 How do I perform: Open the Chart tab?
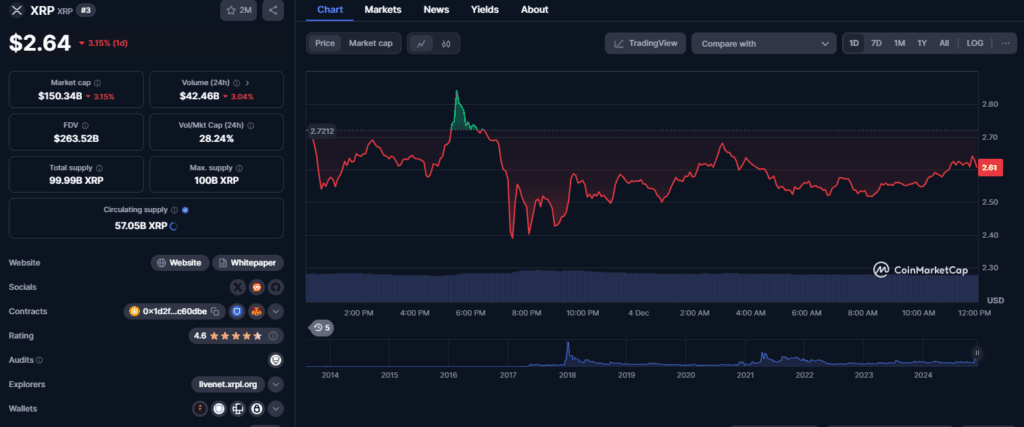[x=329, y=10]
